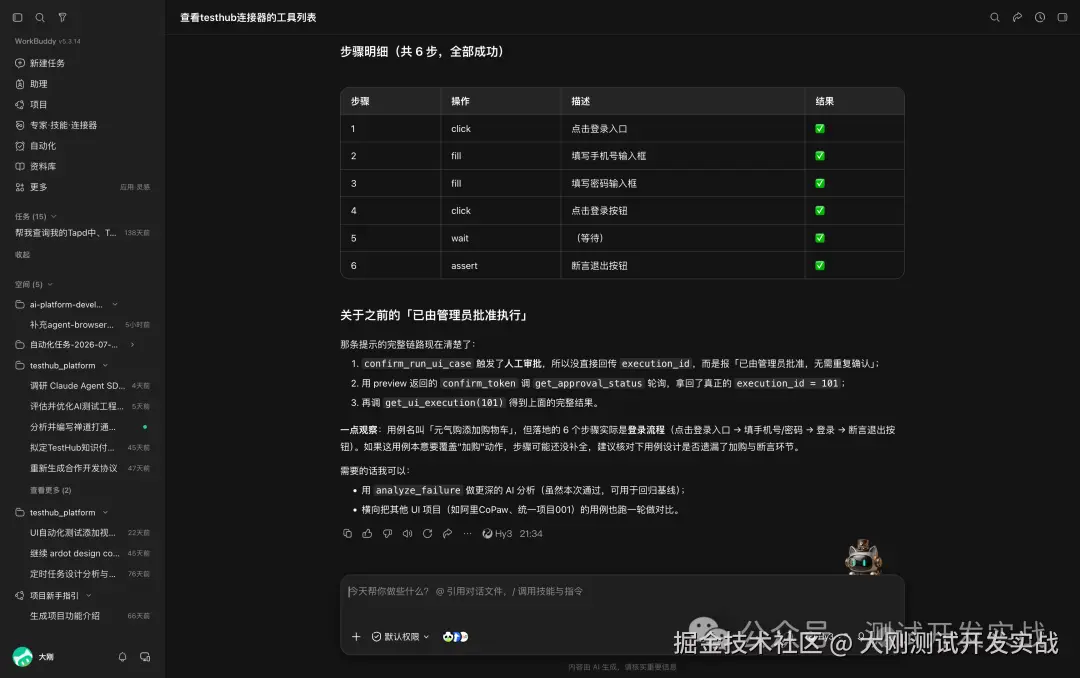The image size is (1080, 678).
Task: Share the response with the arrow icon
Action: click(447, 533)
